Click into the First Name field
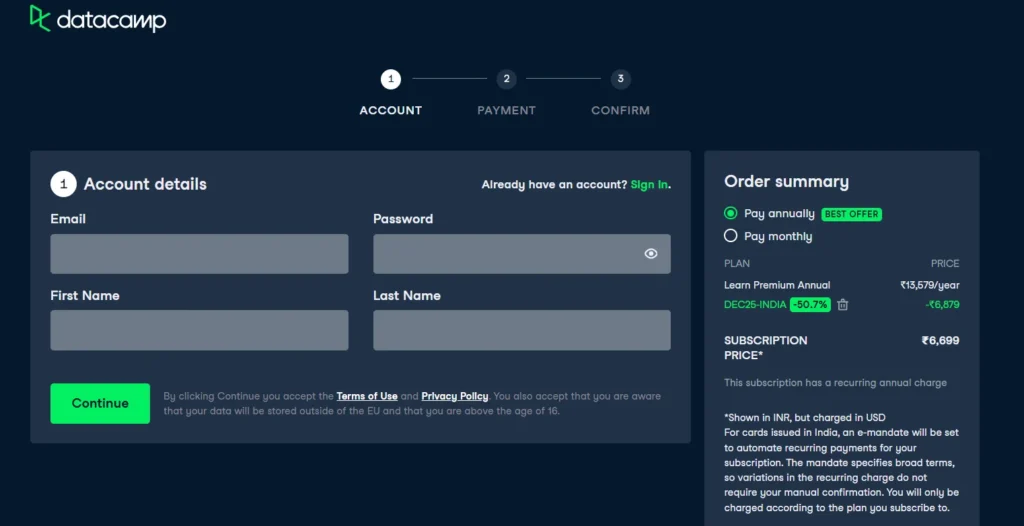The image size is (1024, 526). pos(199,330)
